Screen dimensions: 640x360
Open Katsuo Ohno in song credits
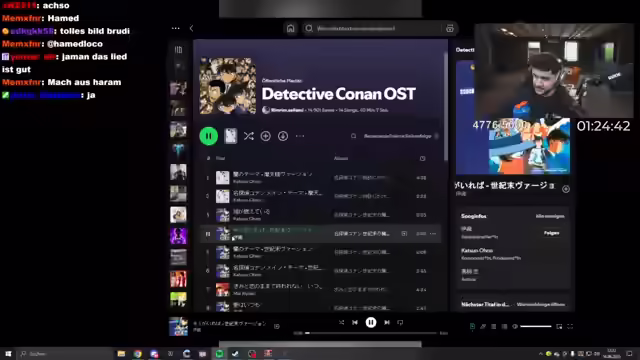point(477,250)
